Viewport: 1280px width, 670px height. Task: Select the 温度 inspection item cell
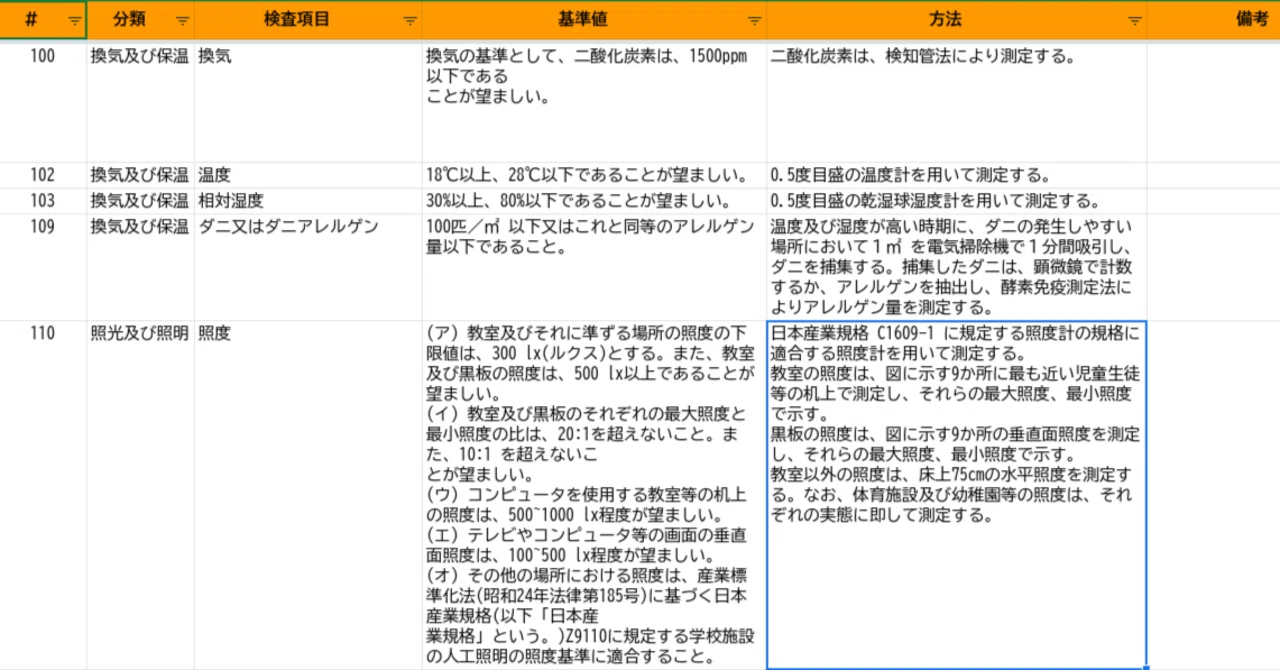(x=308, y=175)
